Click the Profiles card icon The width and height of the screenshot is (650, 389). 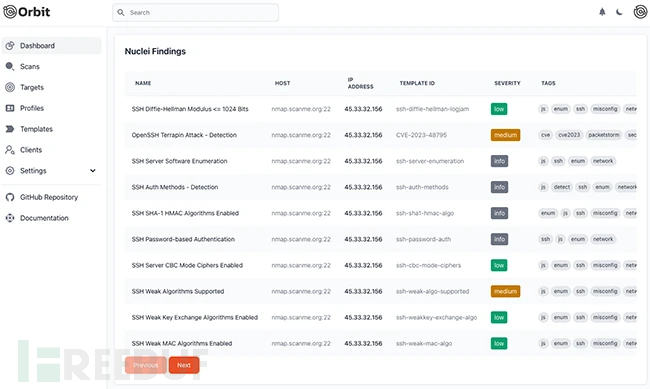tap(10, 108)
